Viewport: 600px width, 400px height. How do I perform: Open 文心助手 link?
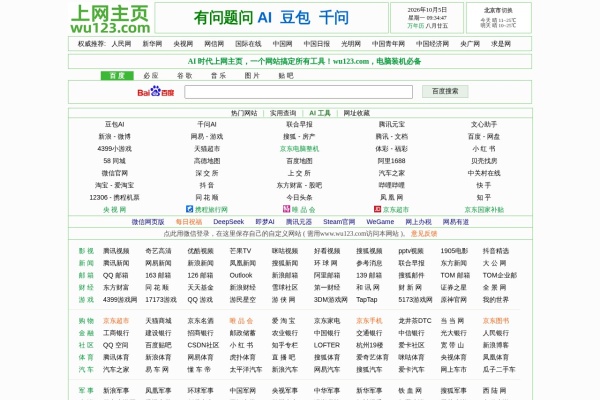coord(484,124)
